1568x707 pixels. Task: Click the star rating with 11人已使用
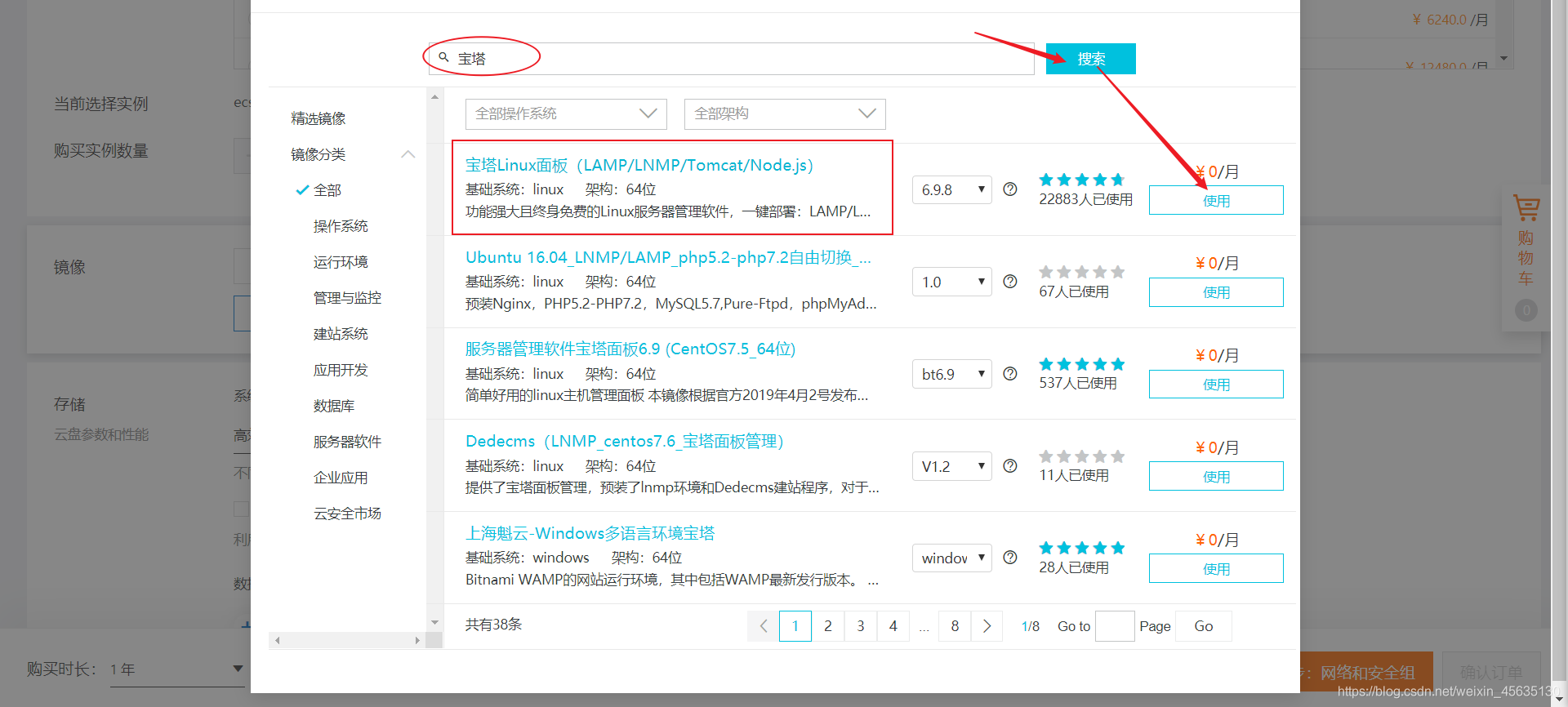tap(1081, 456)
